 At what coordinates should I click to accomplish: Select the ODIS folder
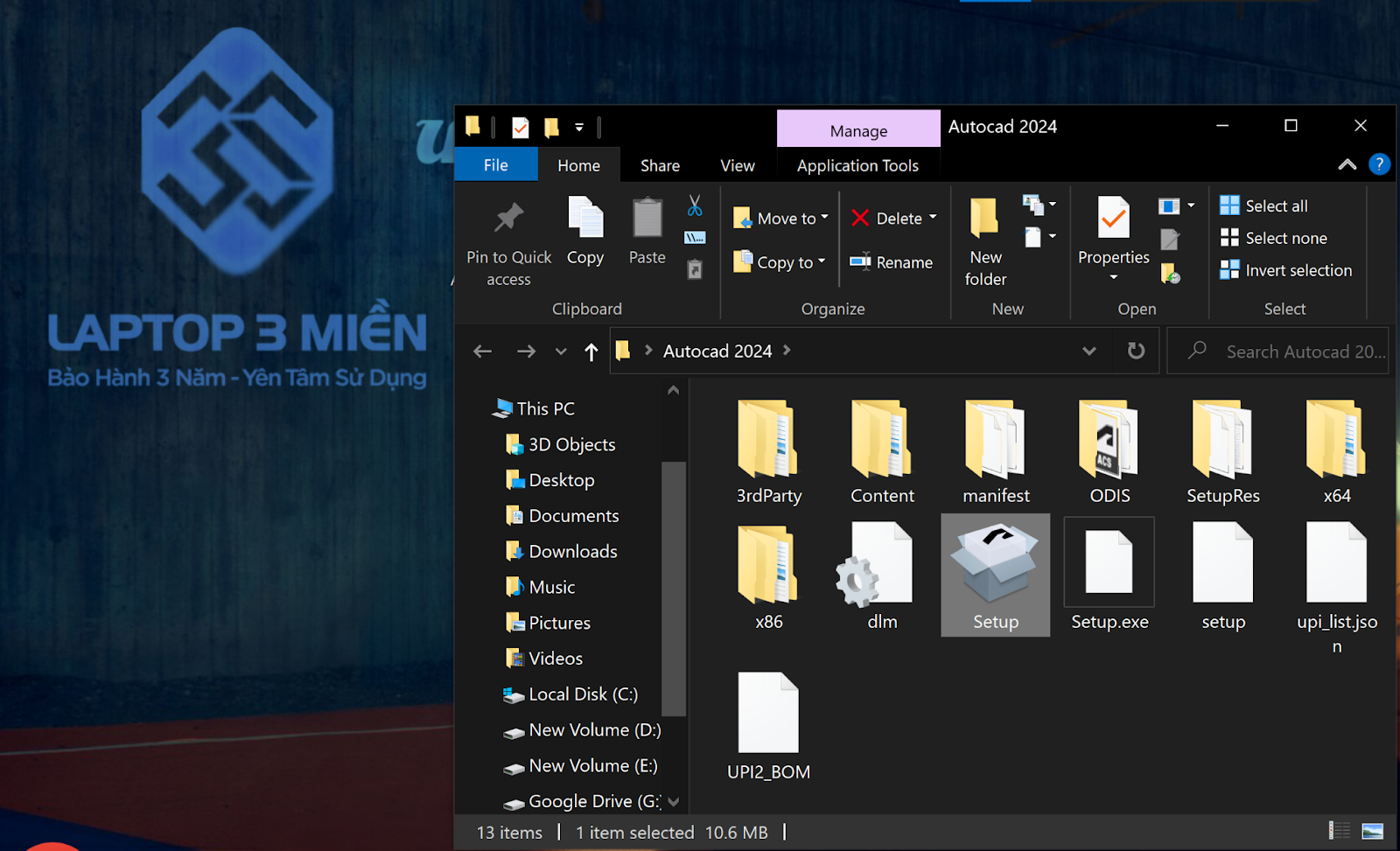(1109, 451)
